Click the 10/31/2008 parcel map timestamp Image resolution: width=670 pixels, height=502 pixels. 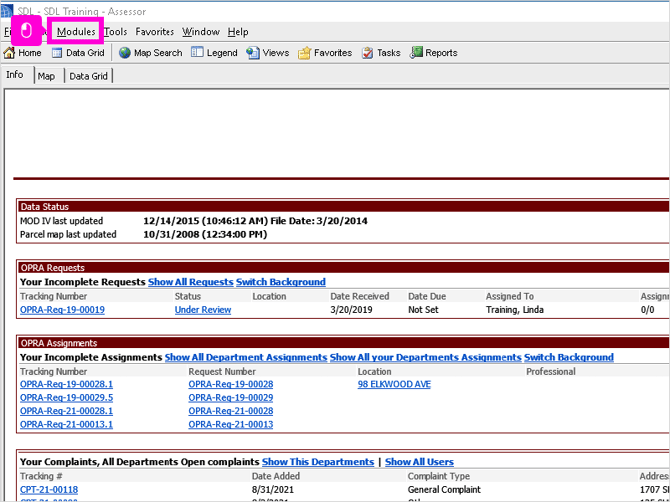(x=205, y=235)
